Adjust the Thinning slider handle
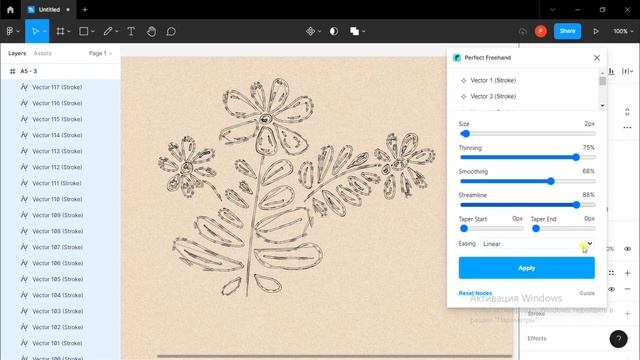The width and height of the screenshot is (640, 360). coord(576,157)
